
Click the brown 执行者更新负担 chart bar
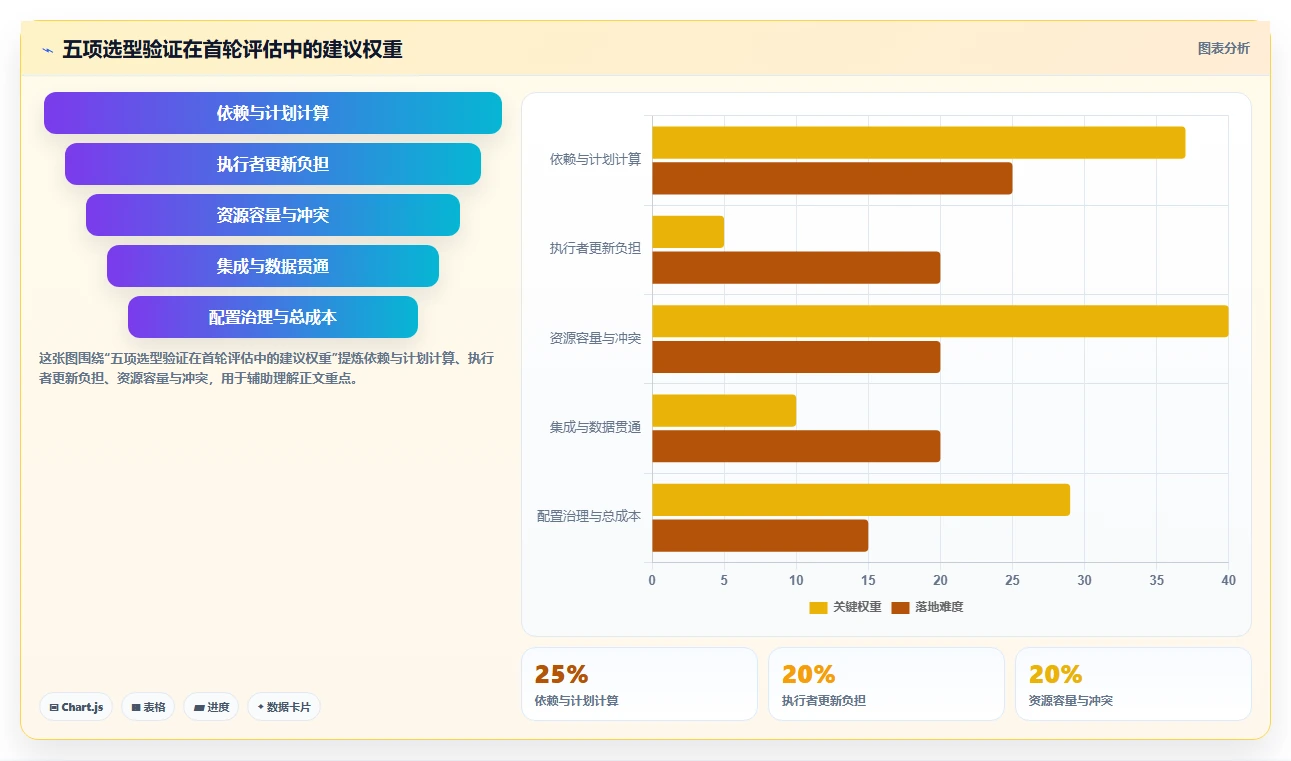click(796, 268)
